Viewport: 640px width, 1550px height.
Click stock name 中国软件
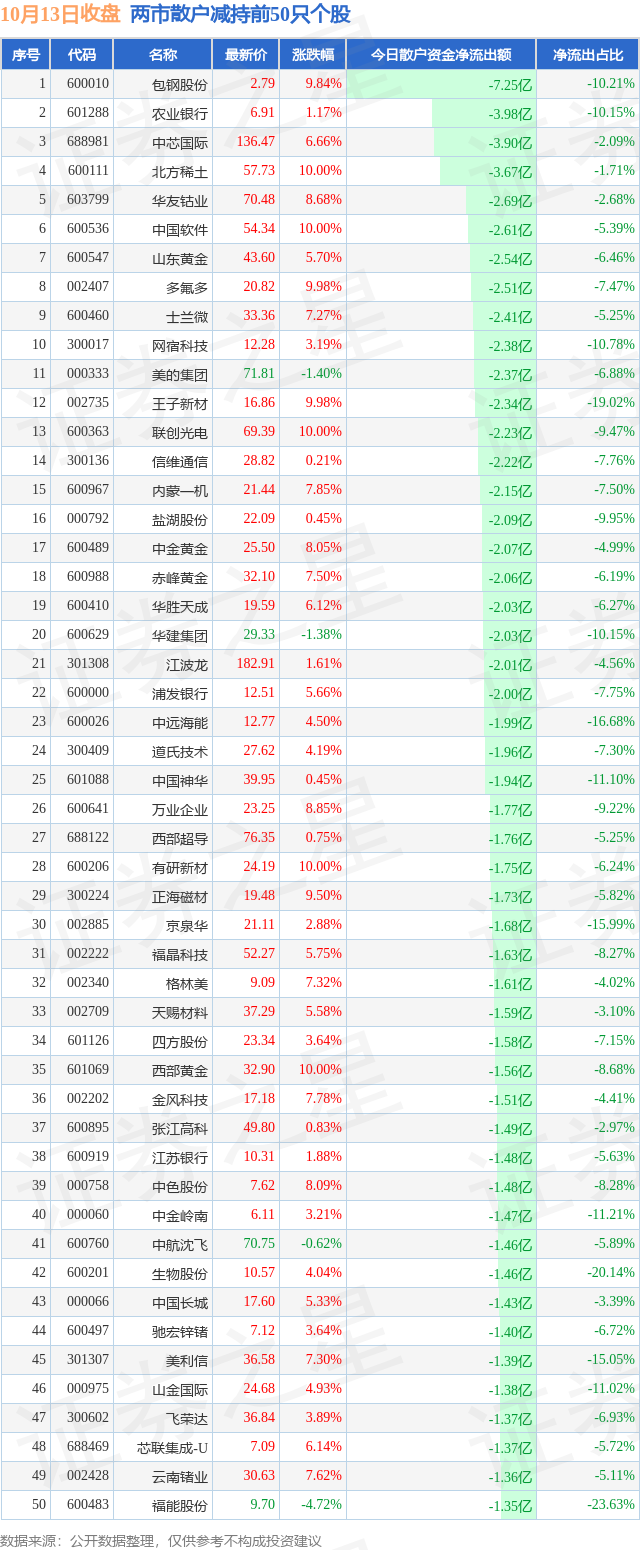tap(180, 229)
